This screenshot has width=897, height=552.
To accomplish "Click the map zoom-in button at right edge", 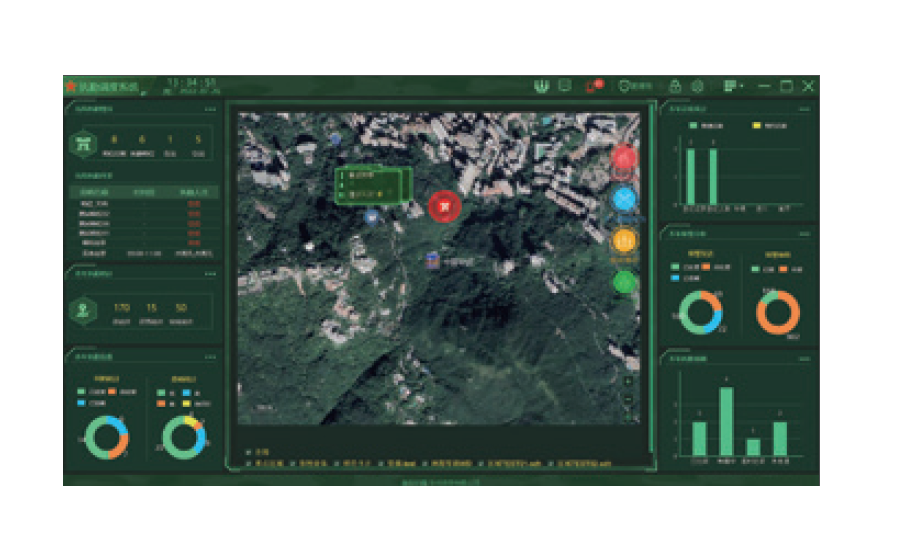I will tap(627, 381).
